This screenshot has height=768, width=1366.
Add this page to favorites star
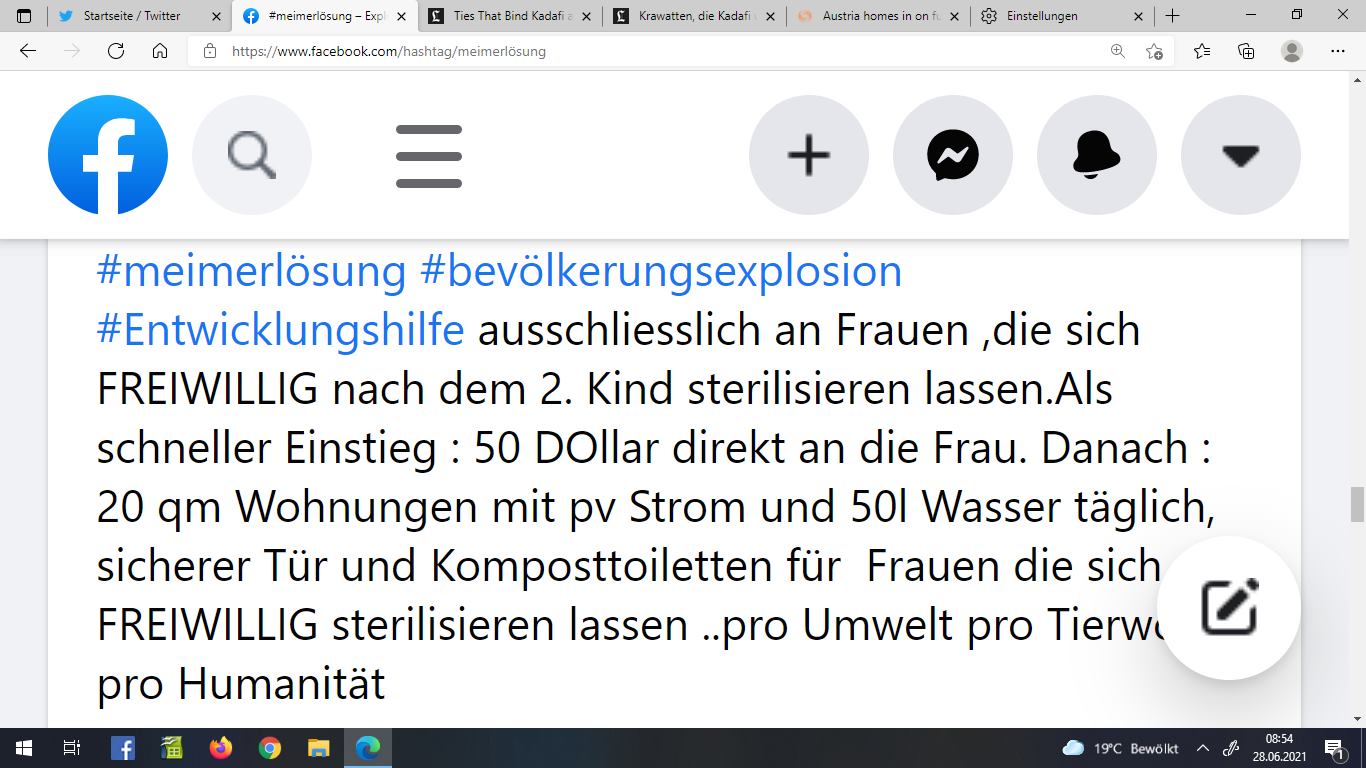(x=1154, y=51)
